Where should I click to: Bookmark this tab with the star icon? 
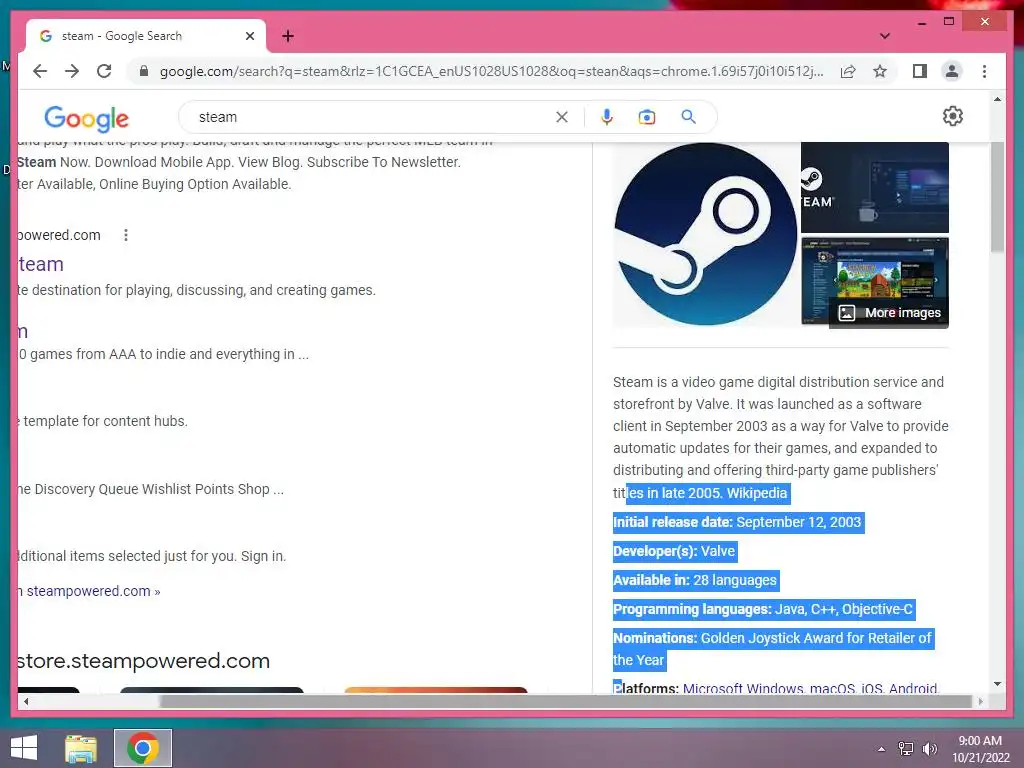880,71
